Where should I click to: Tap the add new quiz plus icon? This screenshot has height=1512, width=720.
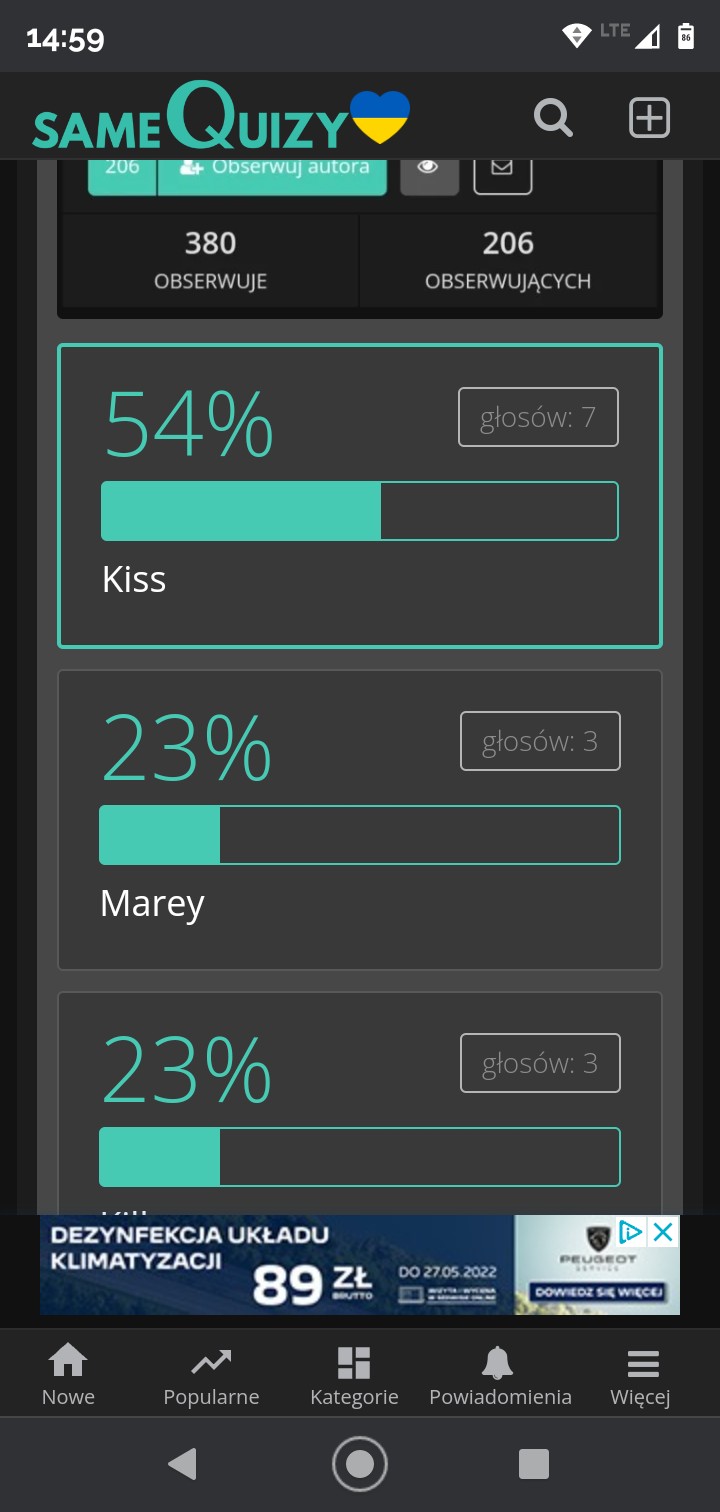[x=649, y=118]
